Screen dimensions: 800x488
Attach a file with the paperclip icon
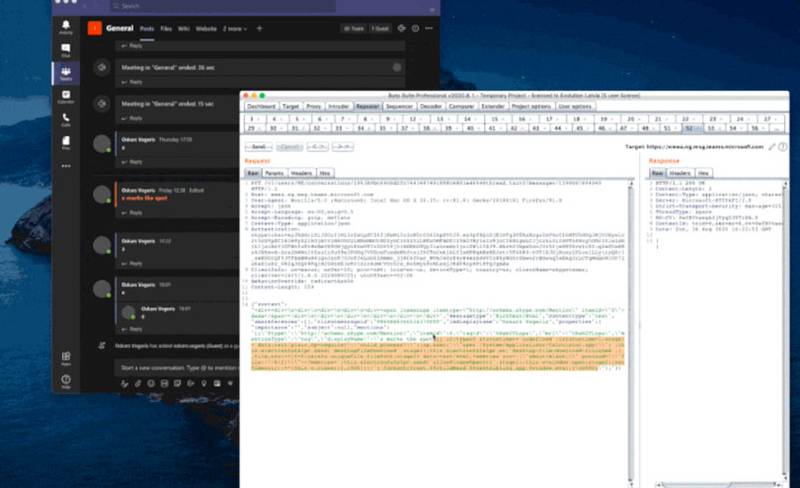(138, 383)
